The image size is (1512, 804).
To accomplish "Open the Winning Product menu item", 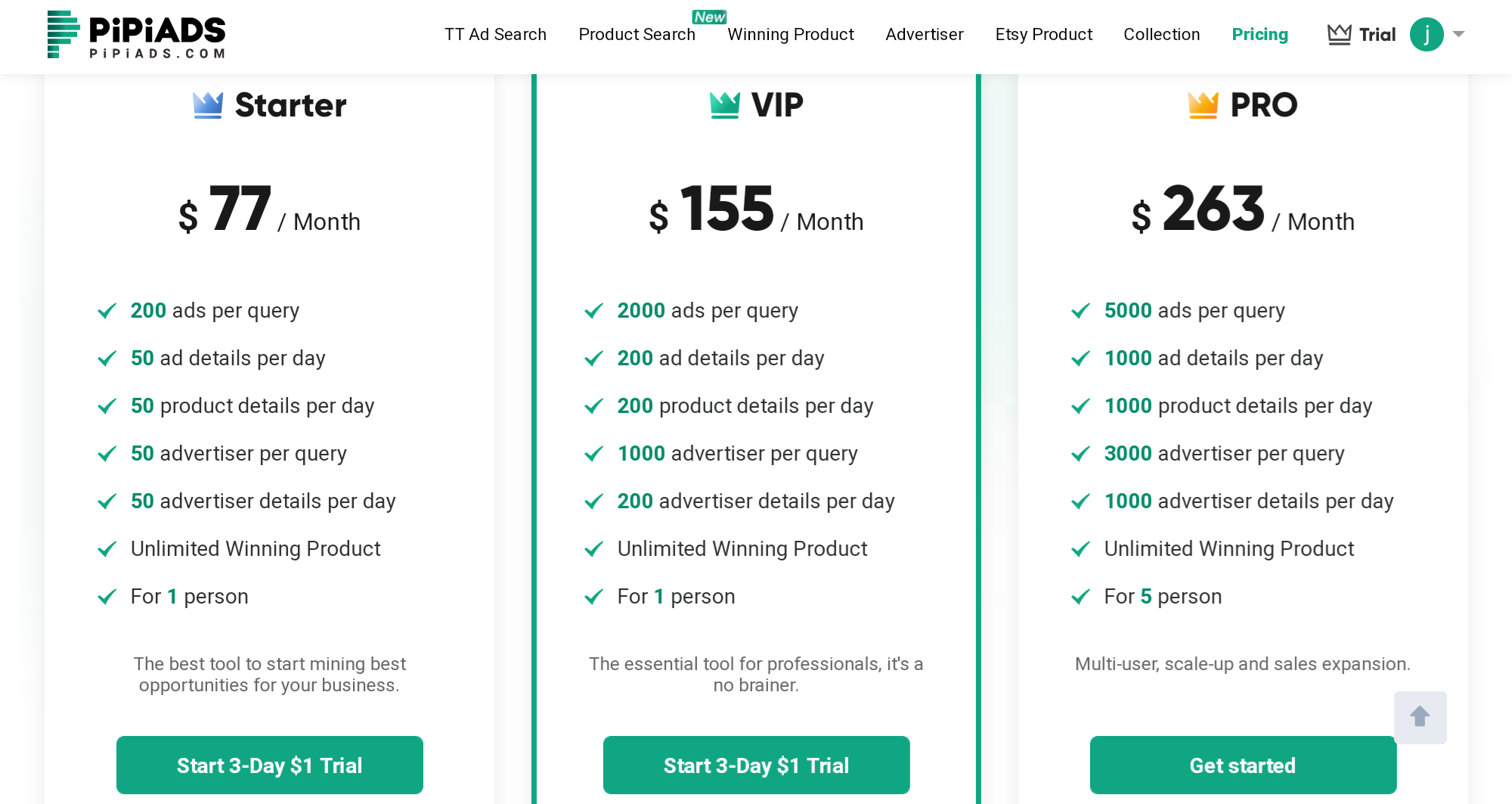I will pos(791,35).
